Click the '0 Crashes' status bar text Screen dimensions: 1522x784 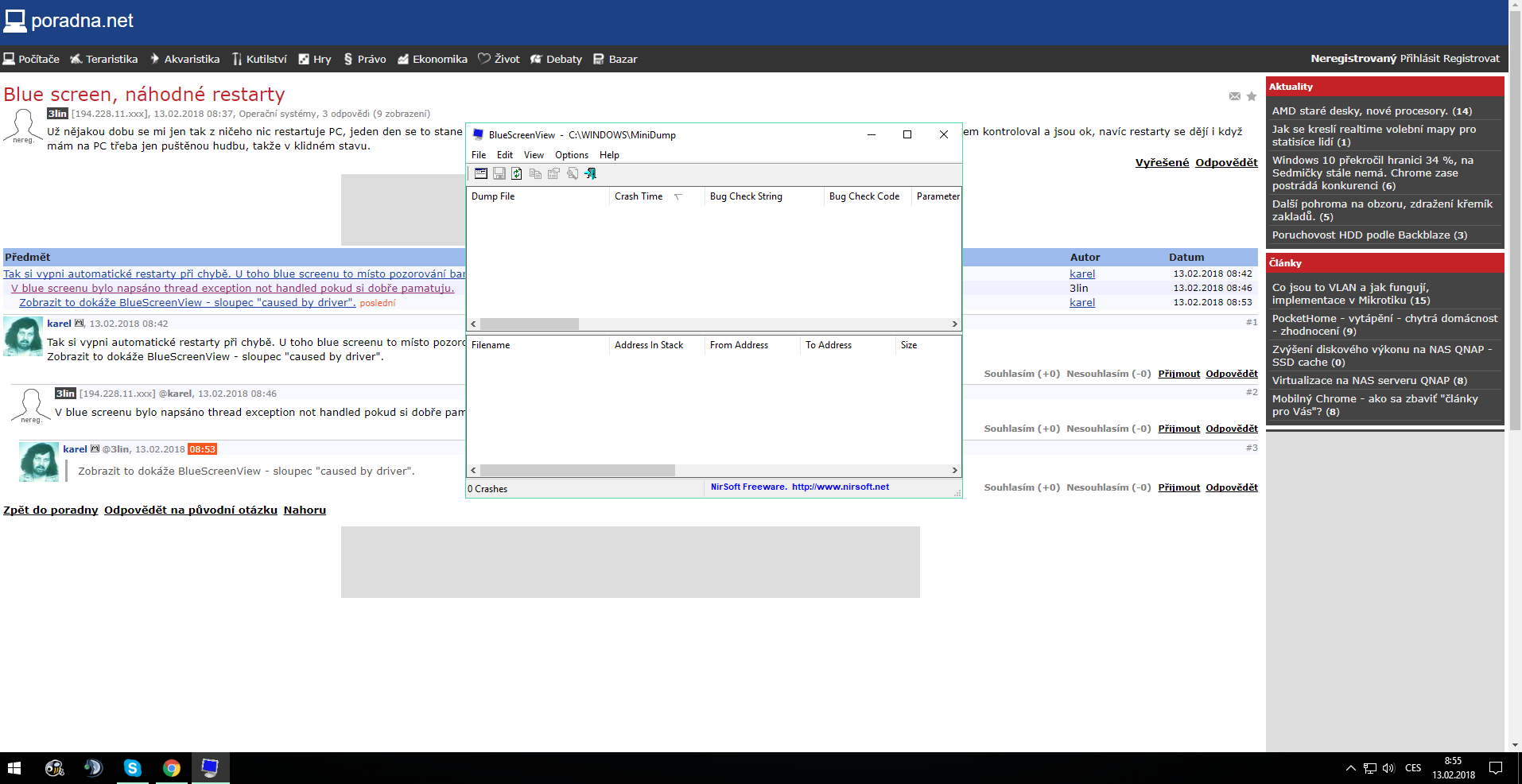point(487,489)
